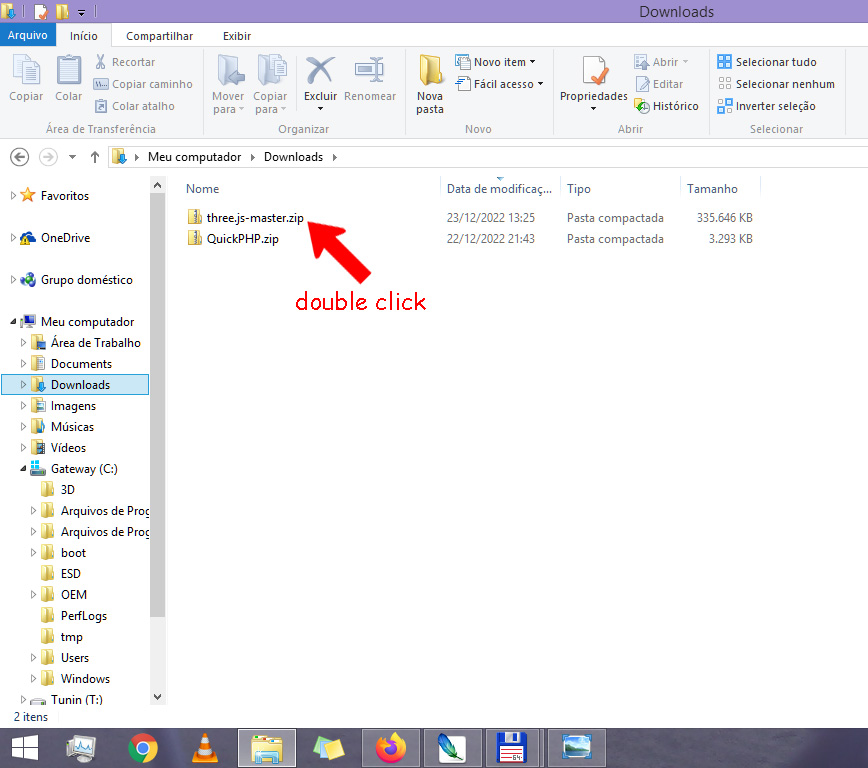Select Documents in the navigation tree
This screenshot has width=868, height=768.
coord(81,364)
